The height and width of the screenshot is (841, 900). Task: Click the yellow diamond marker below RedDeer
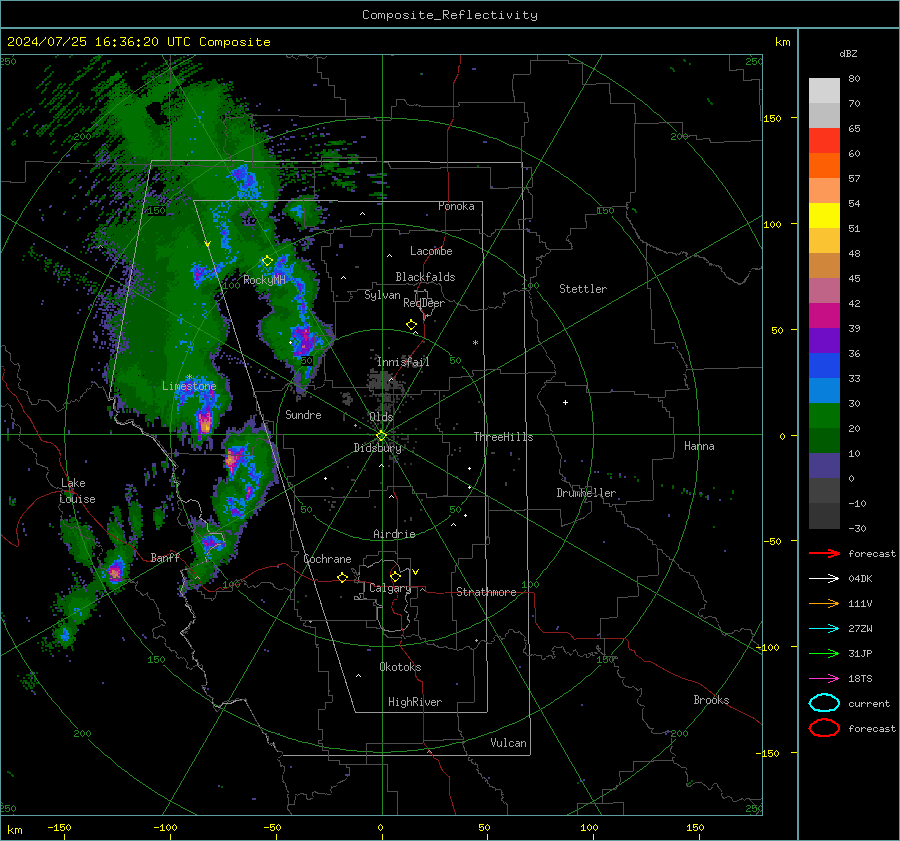pyautogui.click(x=412, y=325)
